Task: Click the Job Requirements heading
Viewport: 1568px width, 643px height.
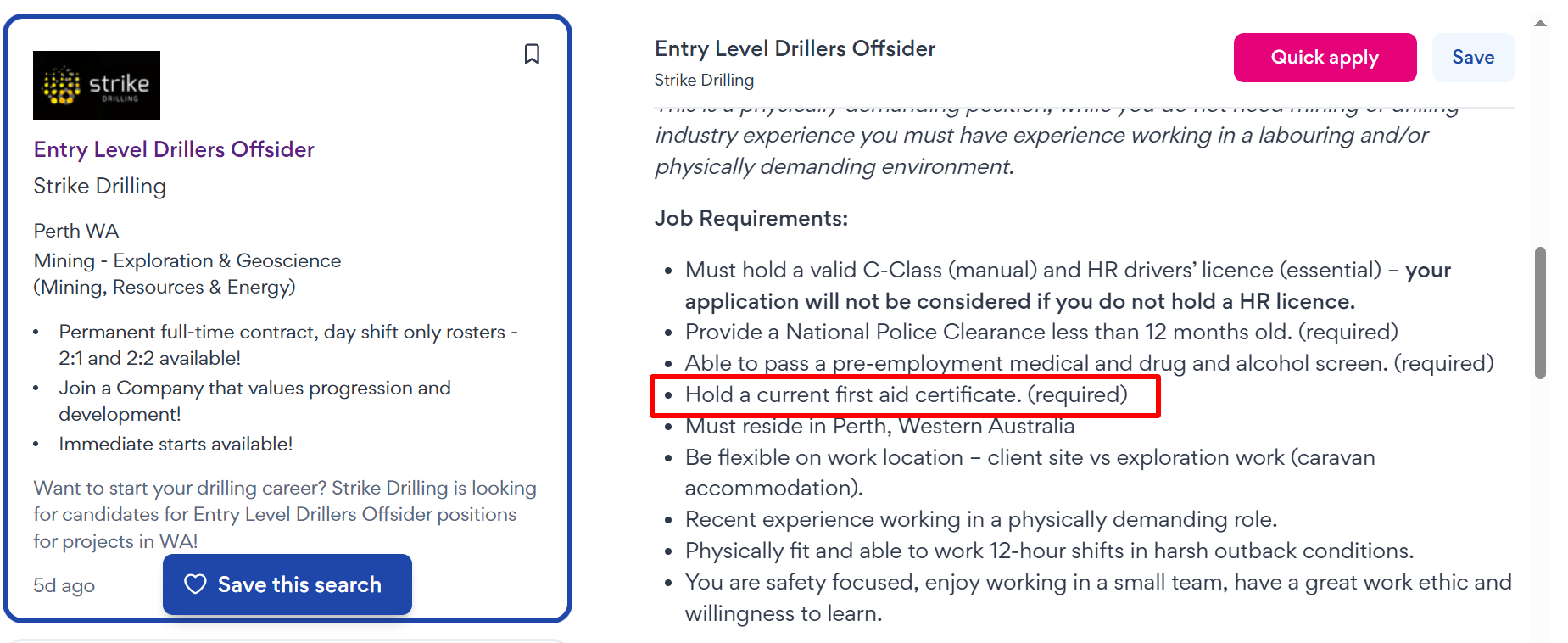Action: click(751, 218)
